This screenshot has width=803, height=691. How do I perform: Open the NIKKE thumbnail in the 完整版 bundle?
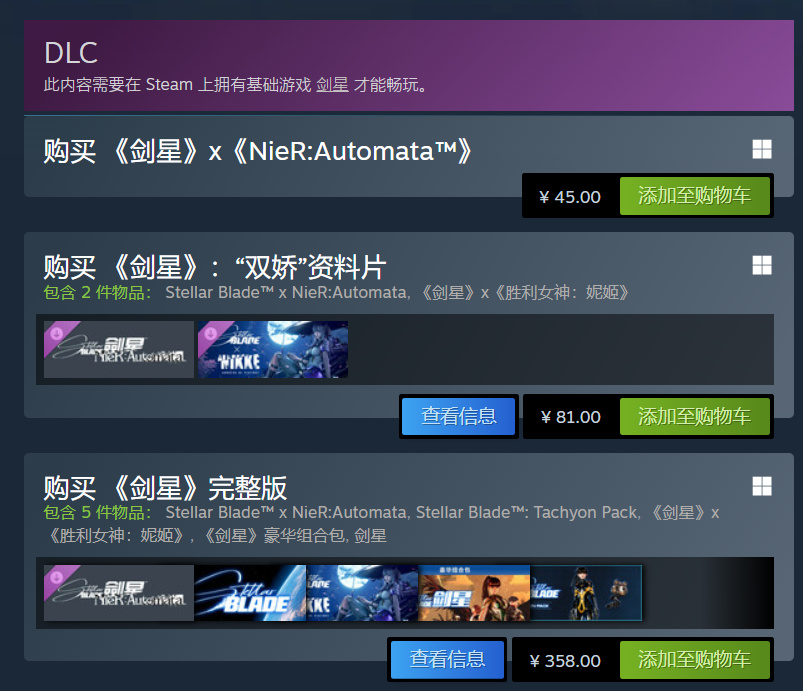coord(362,593)
